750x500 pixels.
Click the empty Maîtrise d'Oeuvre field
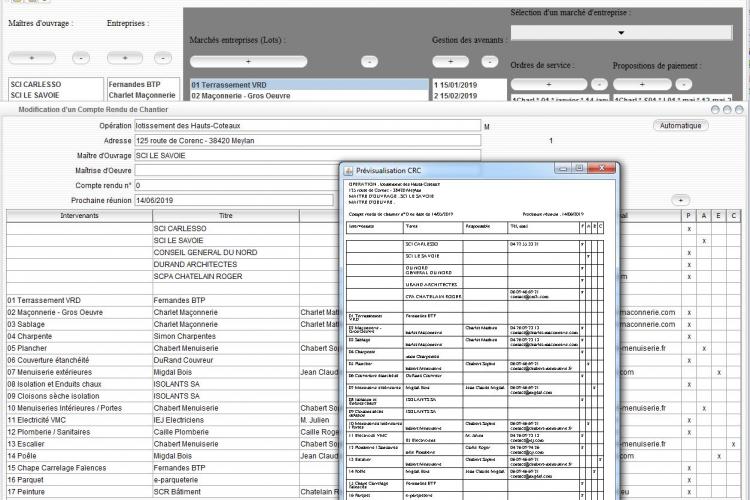pyautogui.click(x=237, y=170)
